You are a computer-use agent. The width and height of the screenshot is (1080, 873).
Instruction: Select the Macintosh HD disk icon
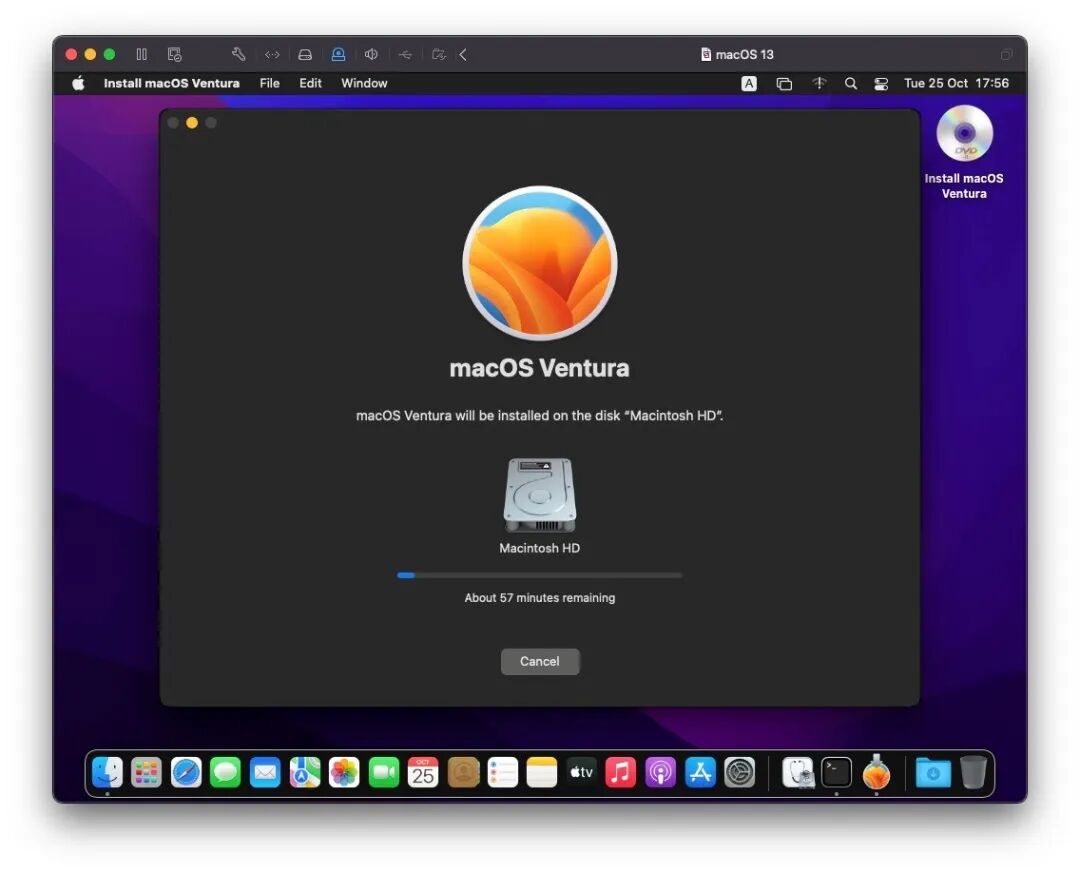click(x=539, y=495)
